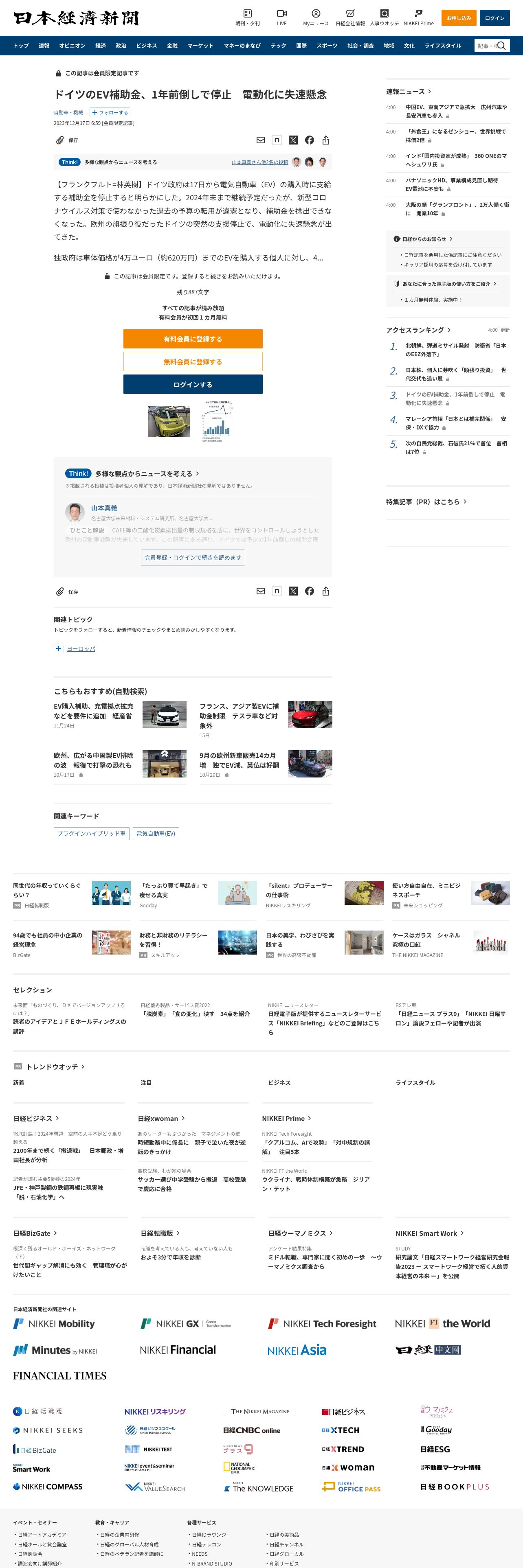Open the 朝刊・夕刊 newspaper icon
Image resolution: width=523 pixels, height=1568 pixels.
(x=247, y=13)
